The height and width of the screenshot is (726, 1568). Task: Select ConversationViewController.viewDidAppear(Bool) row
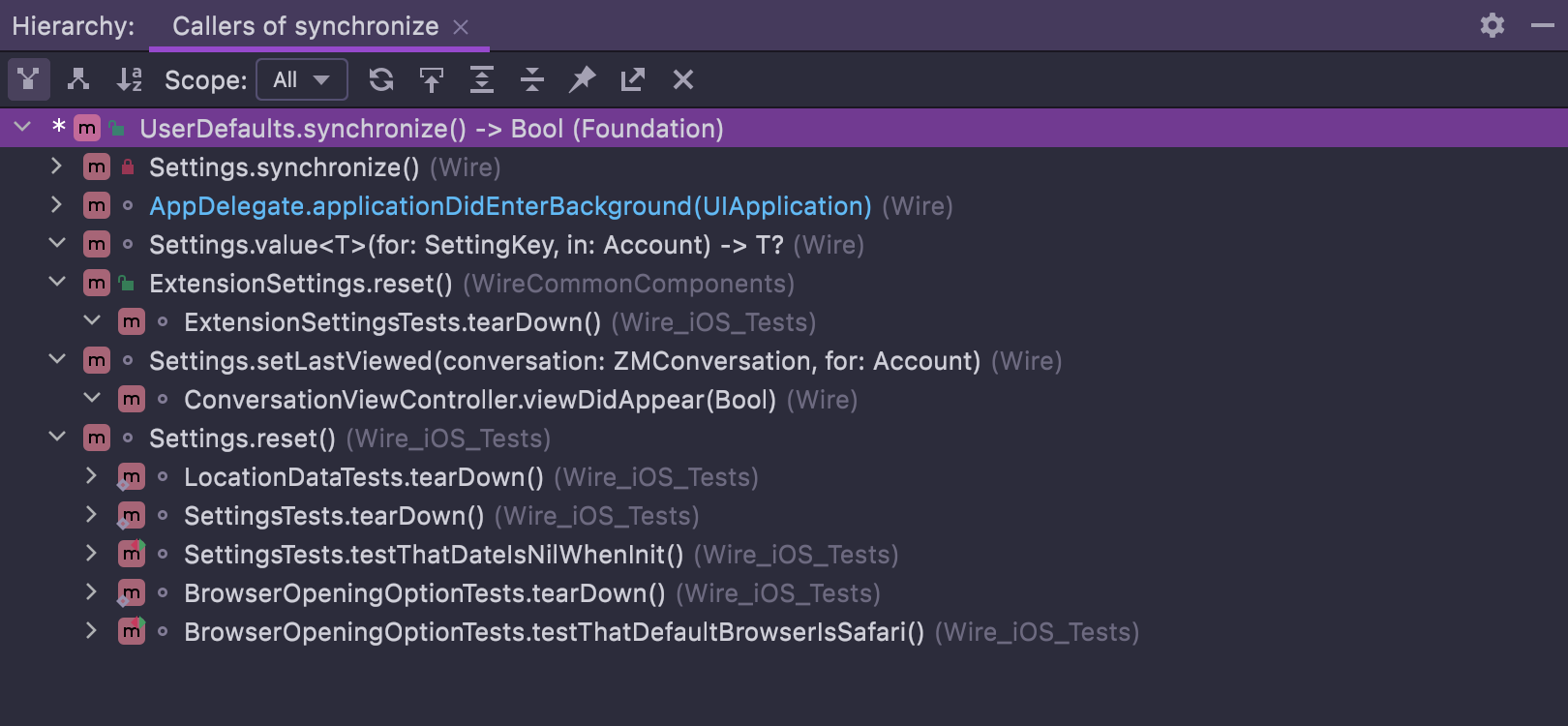coord(784,399)
